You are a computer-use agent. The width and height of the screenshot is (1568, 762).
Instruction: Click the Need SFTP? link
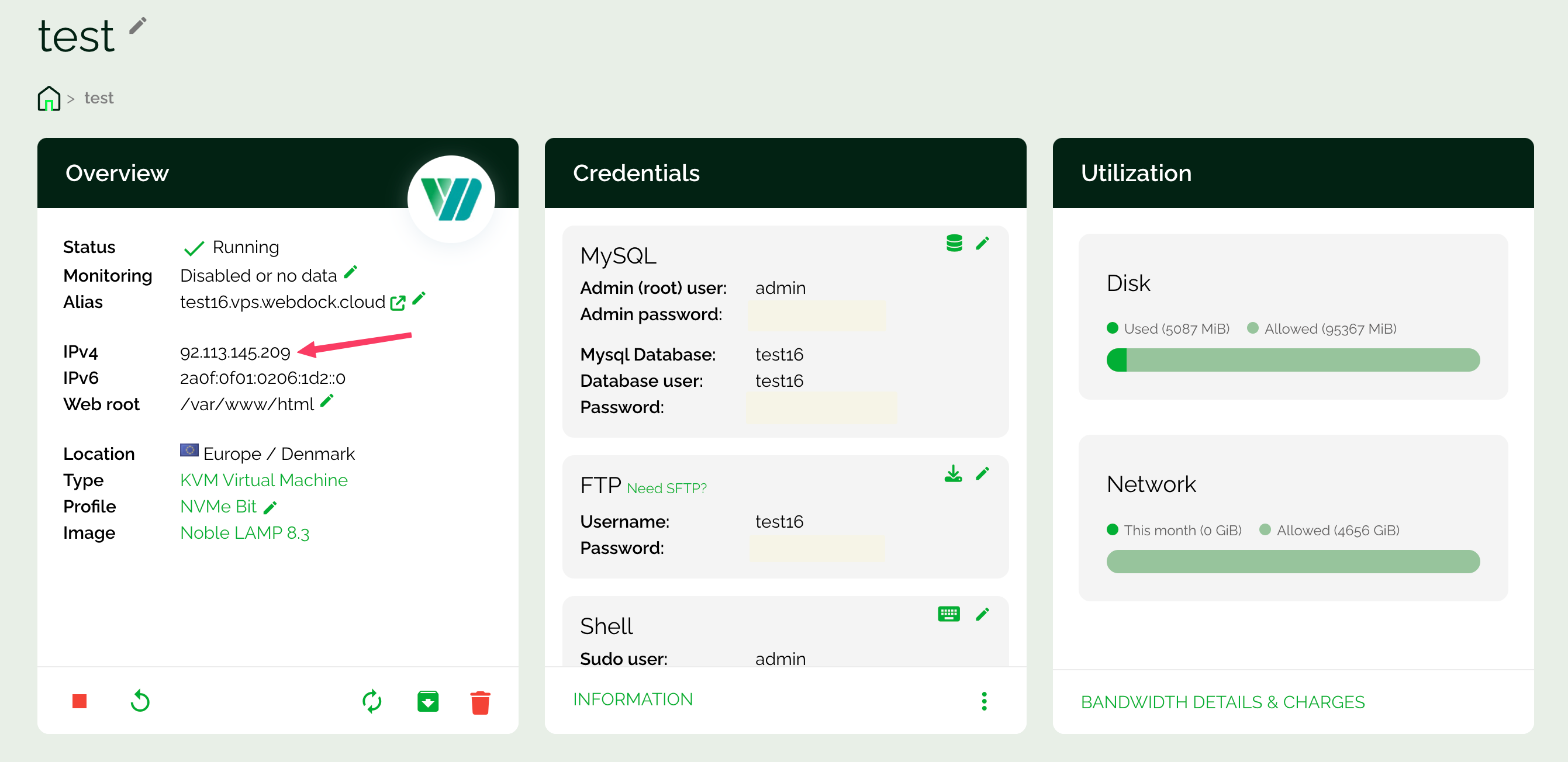[666, 488]
